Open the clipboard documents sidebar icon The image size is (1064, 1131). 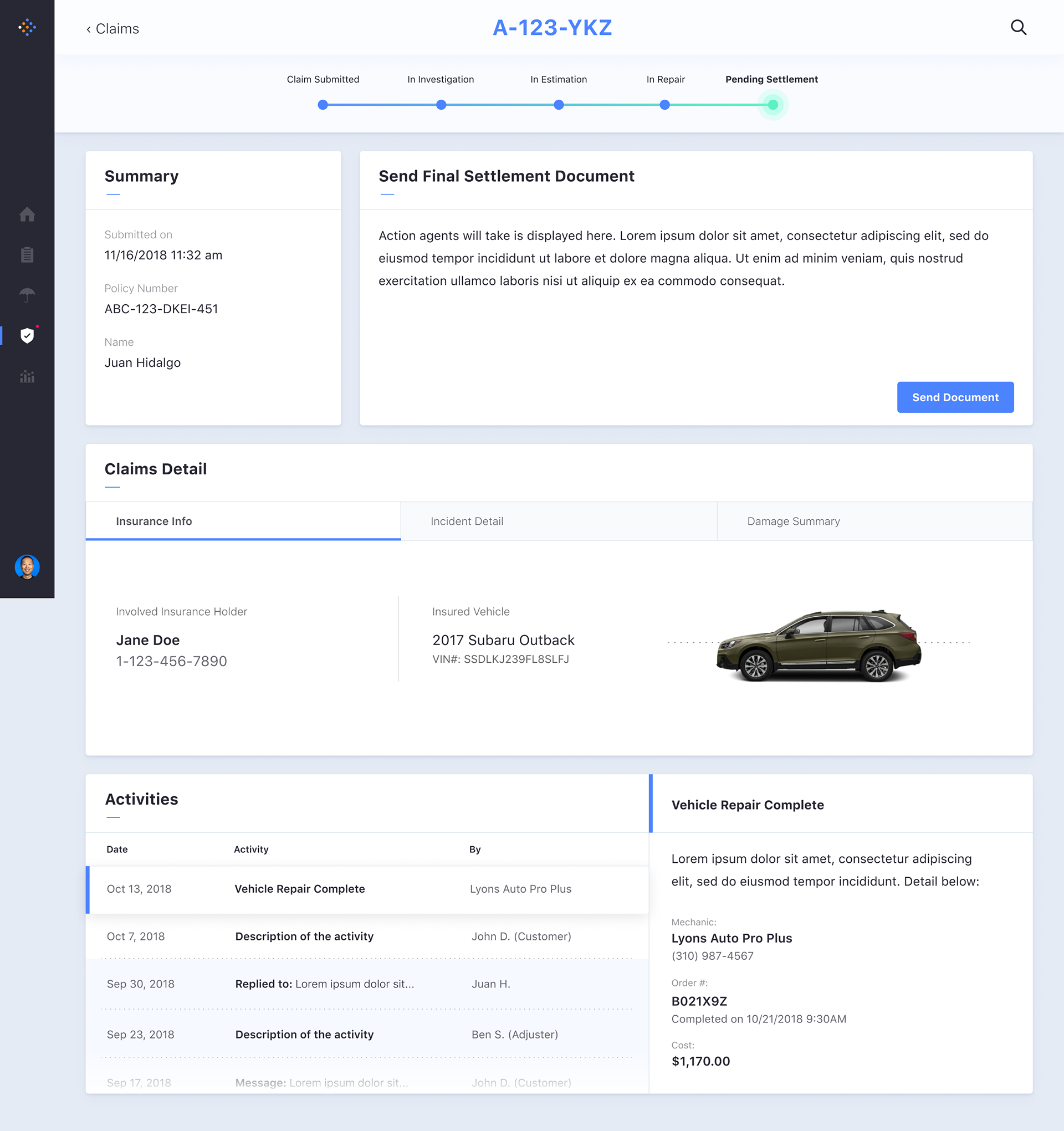coord(27,255)
